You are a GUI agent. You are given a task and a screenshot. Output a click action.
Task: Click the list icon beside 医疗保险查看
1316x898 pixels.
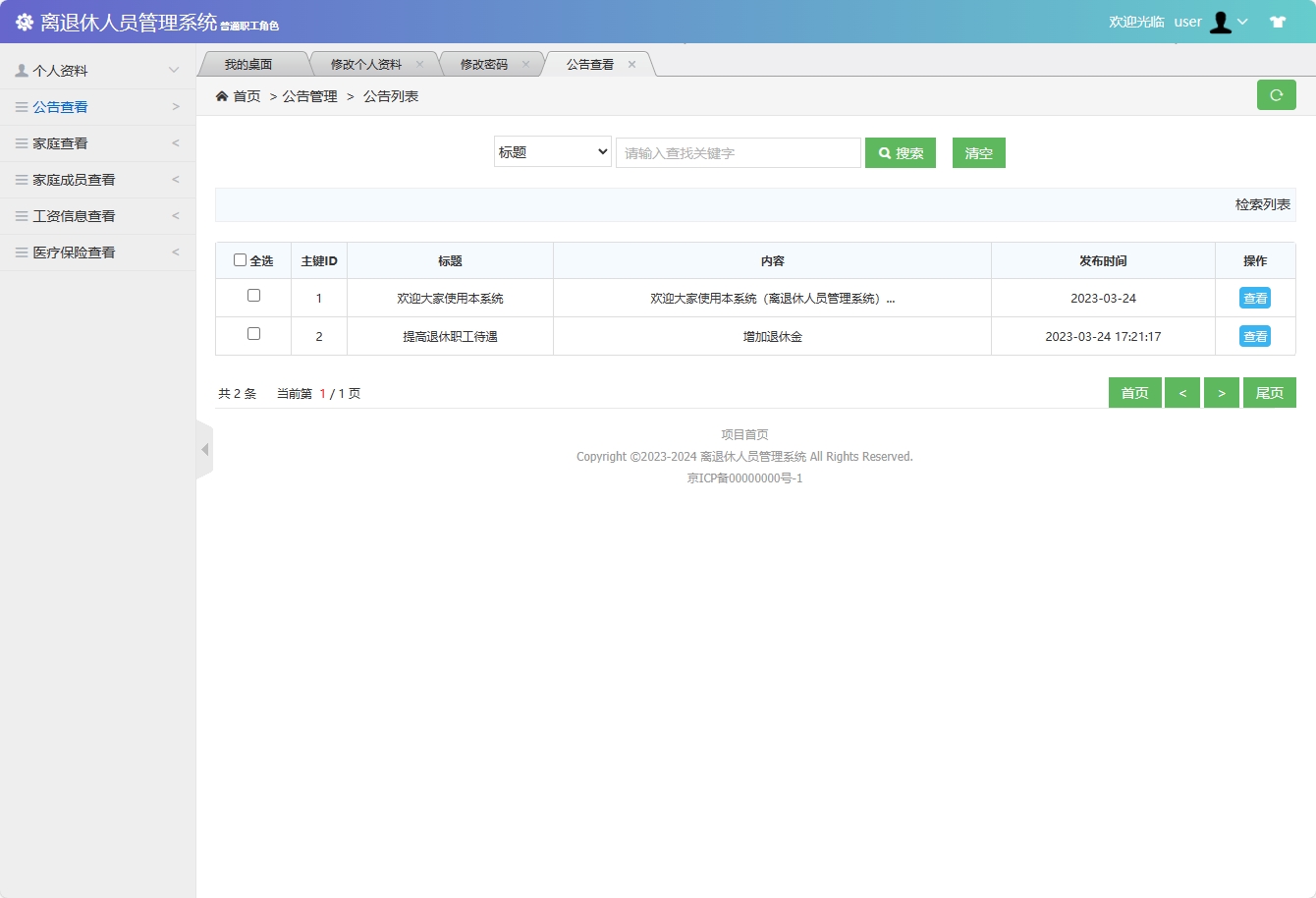click(21, 252)
